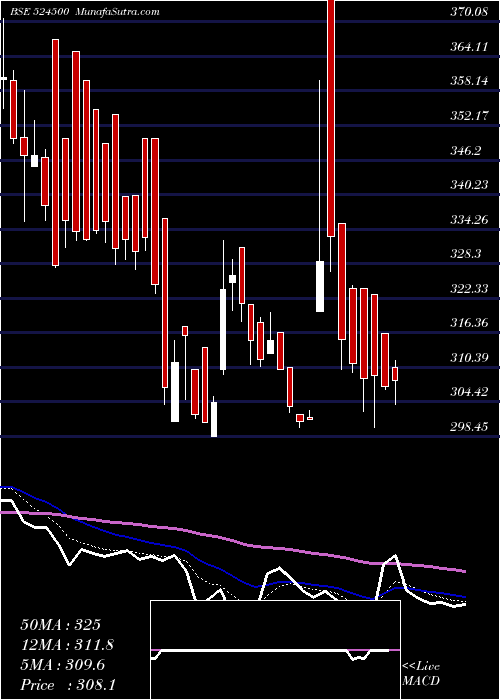Click the 298.45 price axis label
Viewport: 500px width, 700px height.
click(x=469, y=426)
